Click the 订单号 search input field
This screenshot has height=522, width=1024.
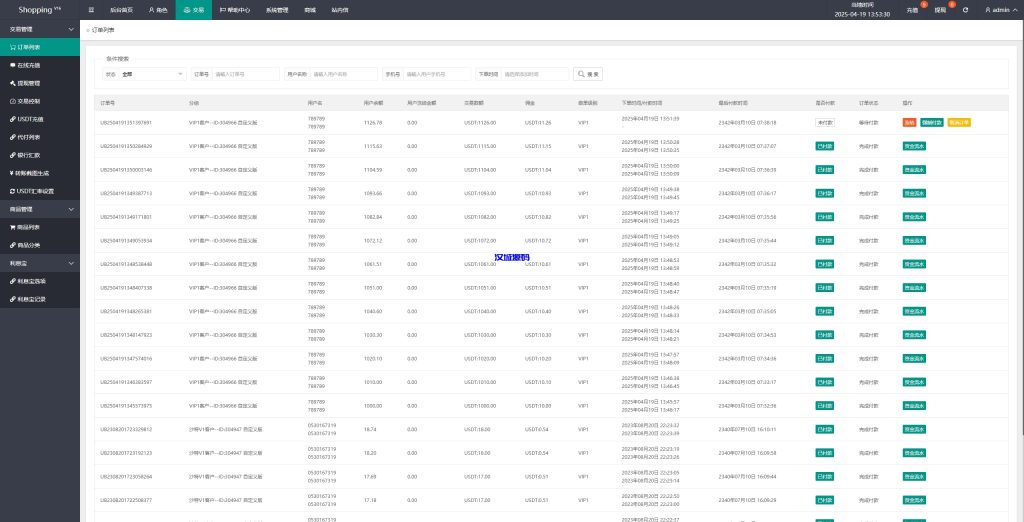coord(246,74)
